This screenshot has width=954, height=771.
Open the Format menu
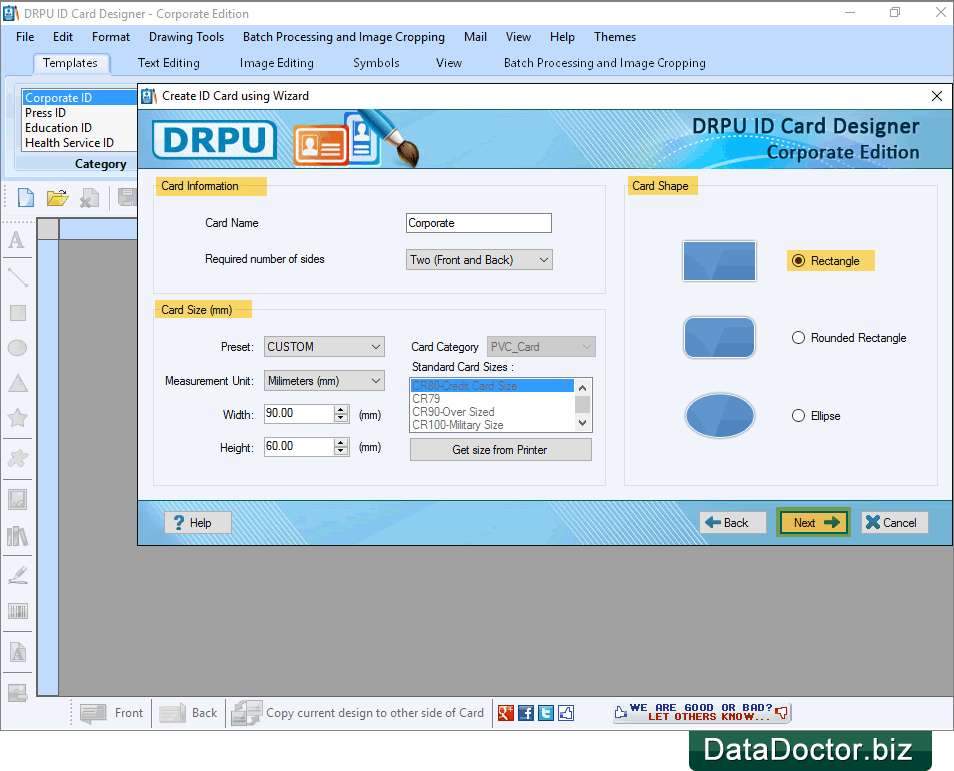[x=111, y=37]
